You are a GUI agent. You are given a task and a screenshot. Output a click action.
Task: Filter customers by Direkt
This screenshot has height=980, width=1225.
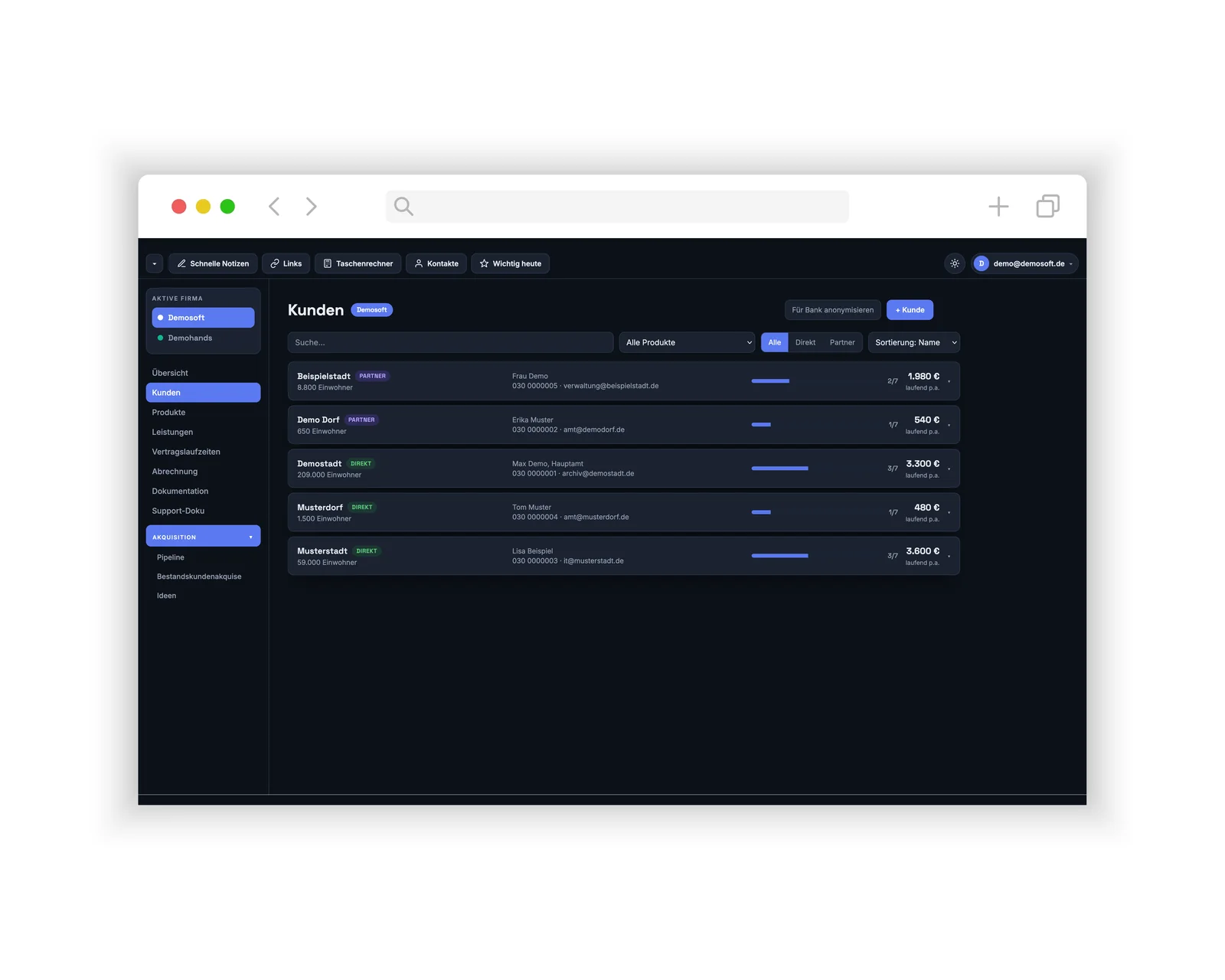tap(805, 342)
